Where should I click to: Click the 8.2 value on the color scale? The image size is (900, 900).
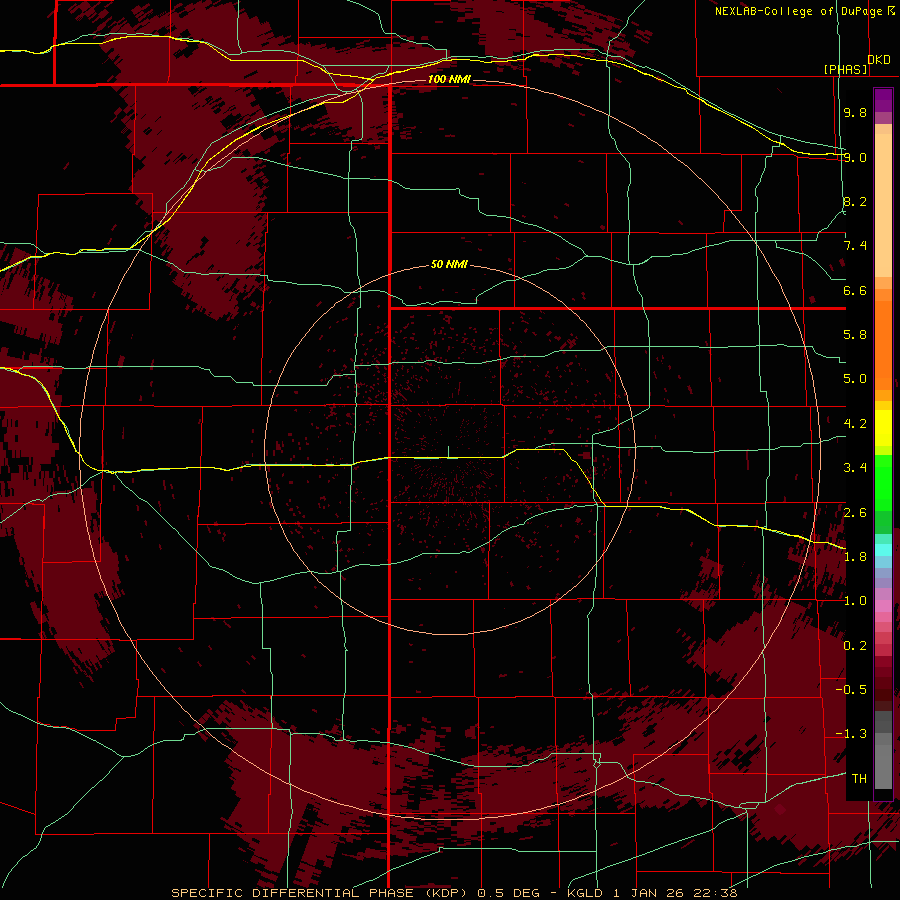pyautogui.click(x=855, y=201)
